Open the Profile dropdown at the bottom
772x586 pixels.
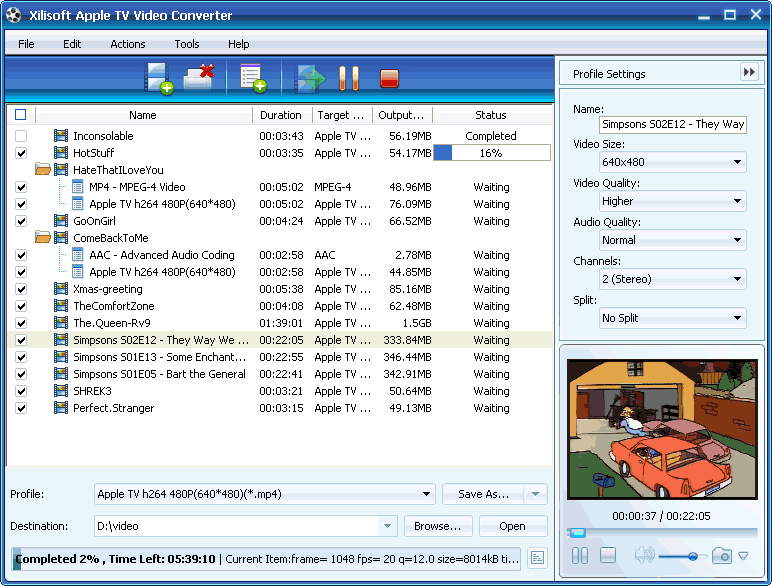point(264,494)
